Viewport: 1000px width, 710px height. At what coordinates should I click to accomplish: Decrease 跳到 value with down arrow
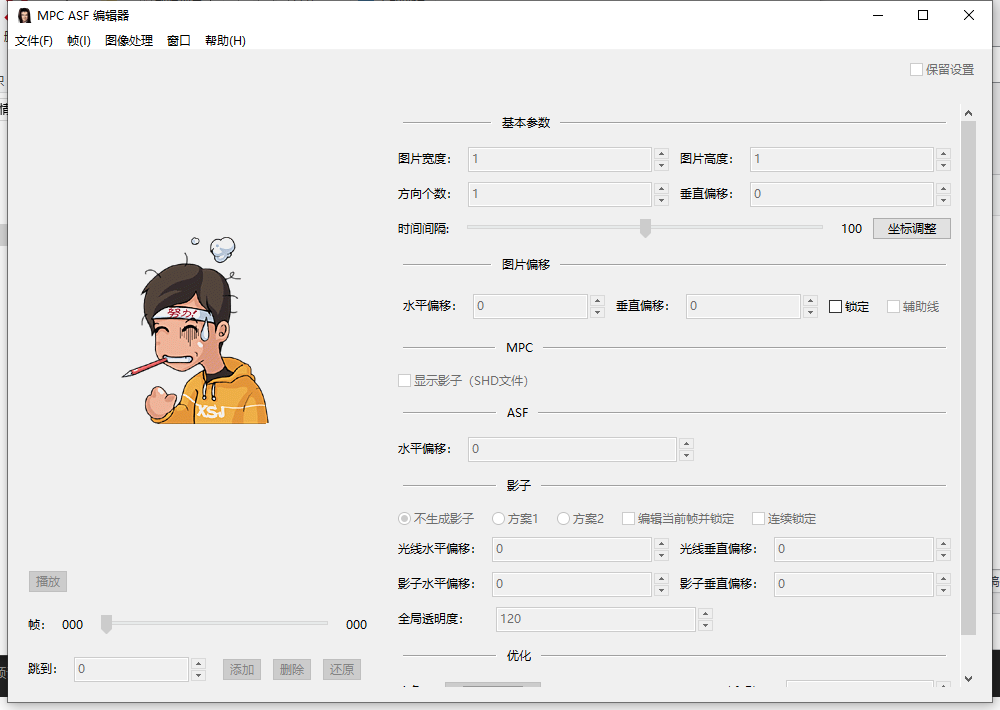198,676
